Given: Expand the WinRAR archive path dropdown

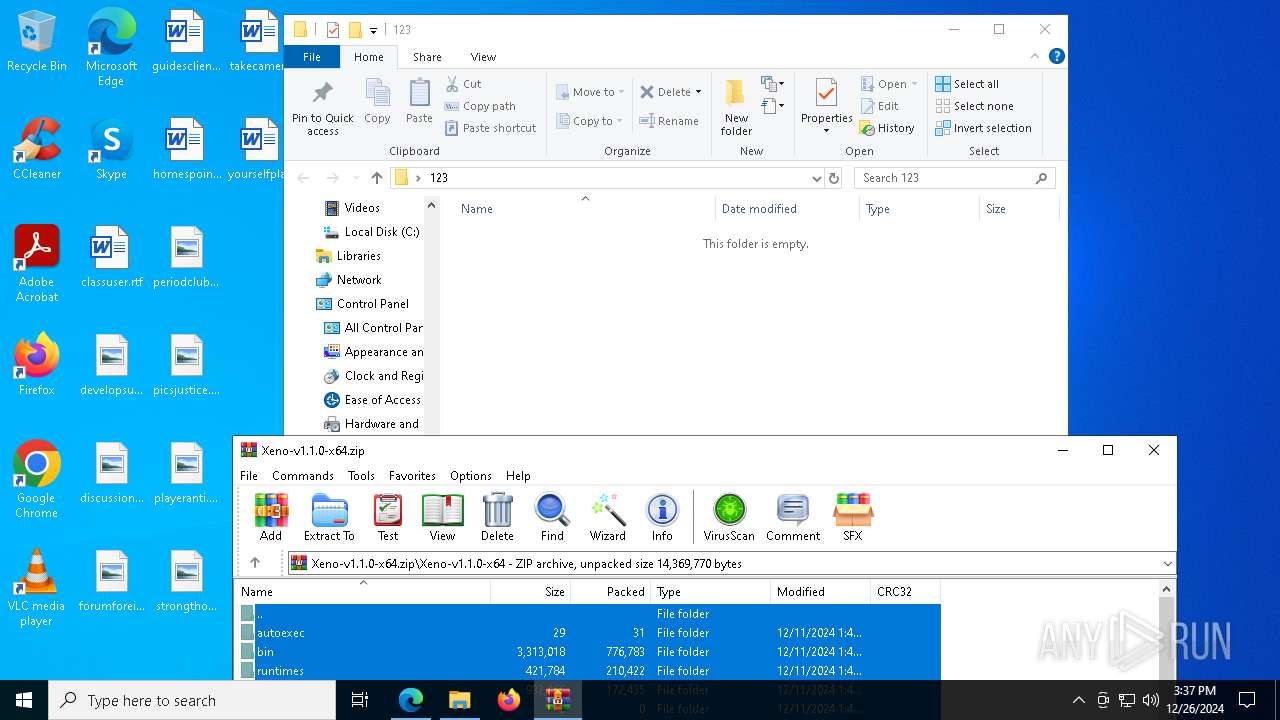Looking at the screenshot, I should pos(1167,564).
